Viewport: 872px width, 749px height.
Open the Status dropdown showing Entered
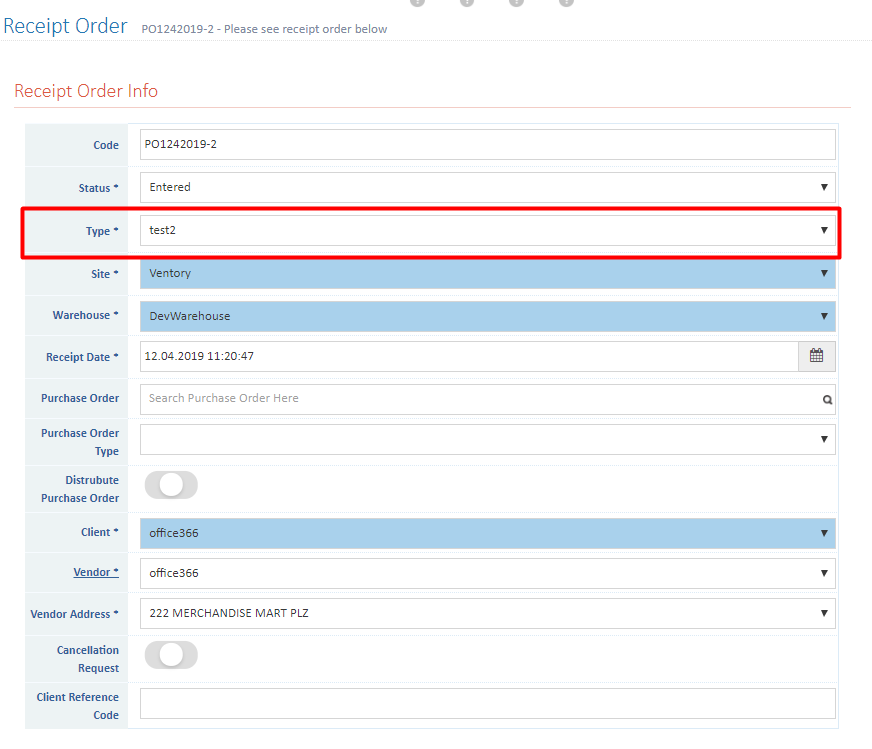[824, 187]
